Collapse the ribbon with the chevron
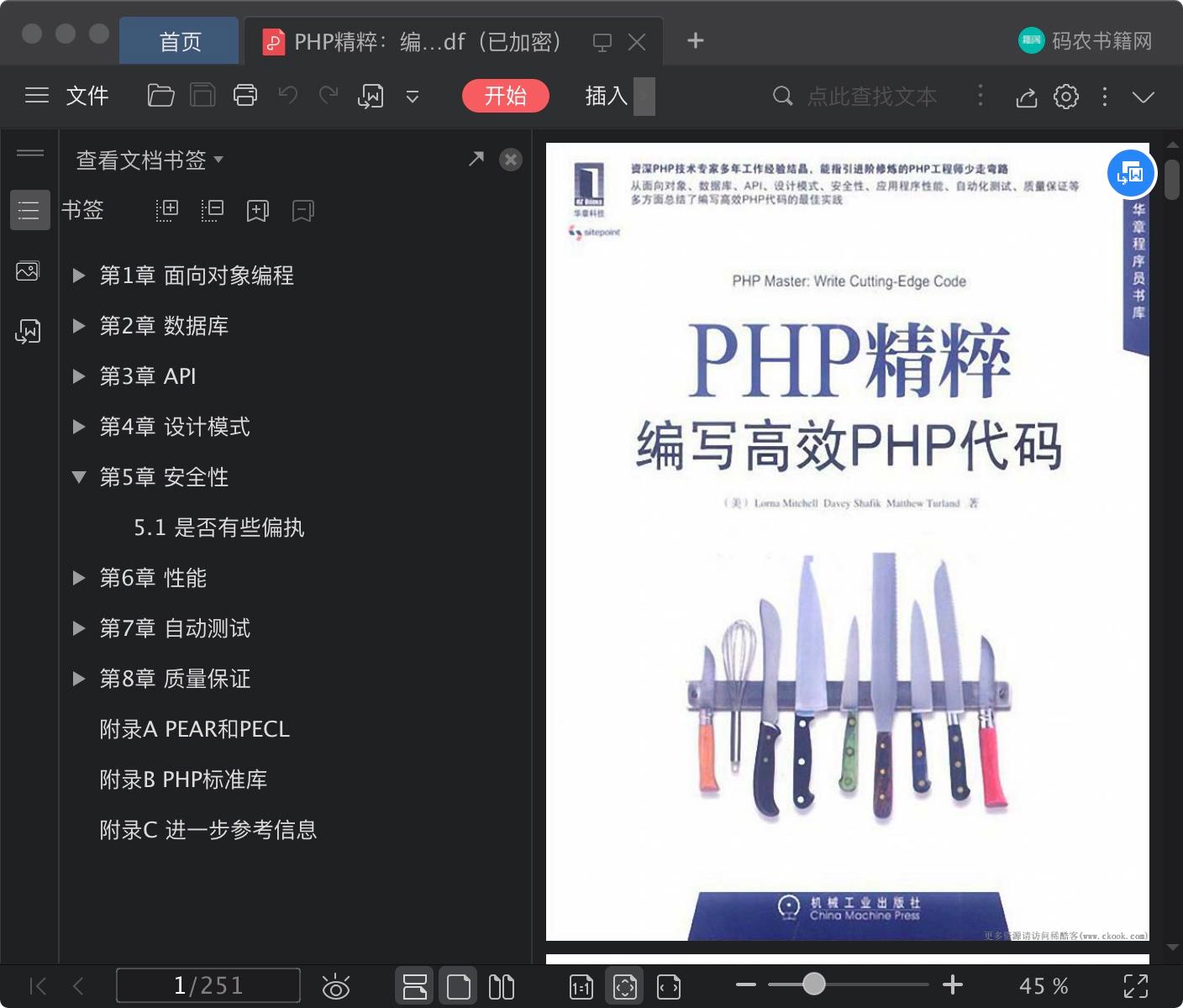This screenshot has width=1183, height=1008. point(1144,97)
